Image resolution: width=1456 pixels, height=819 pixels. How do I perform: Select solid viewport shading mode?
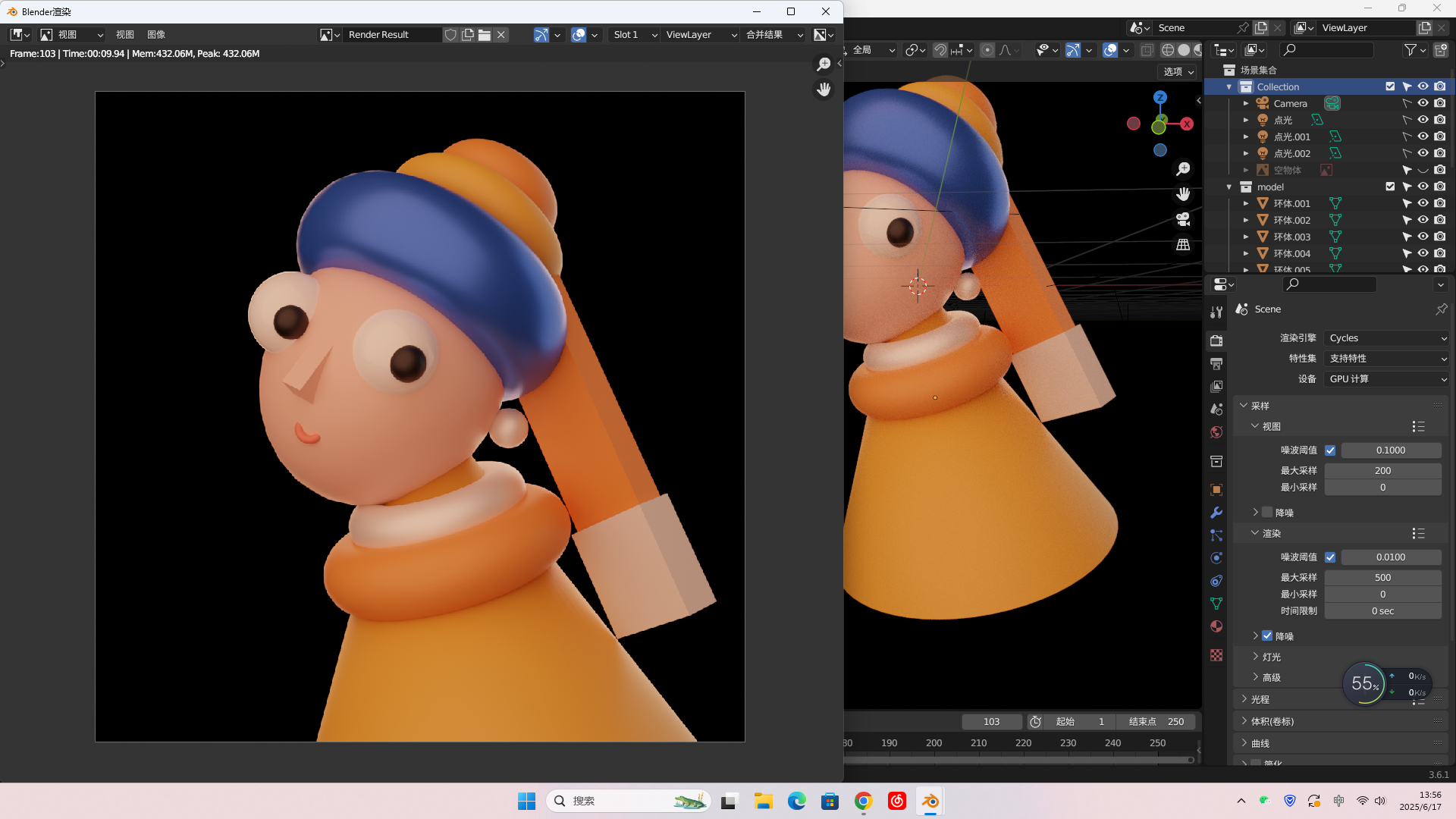click(1184, 50)
